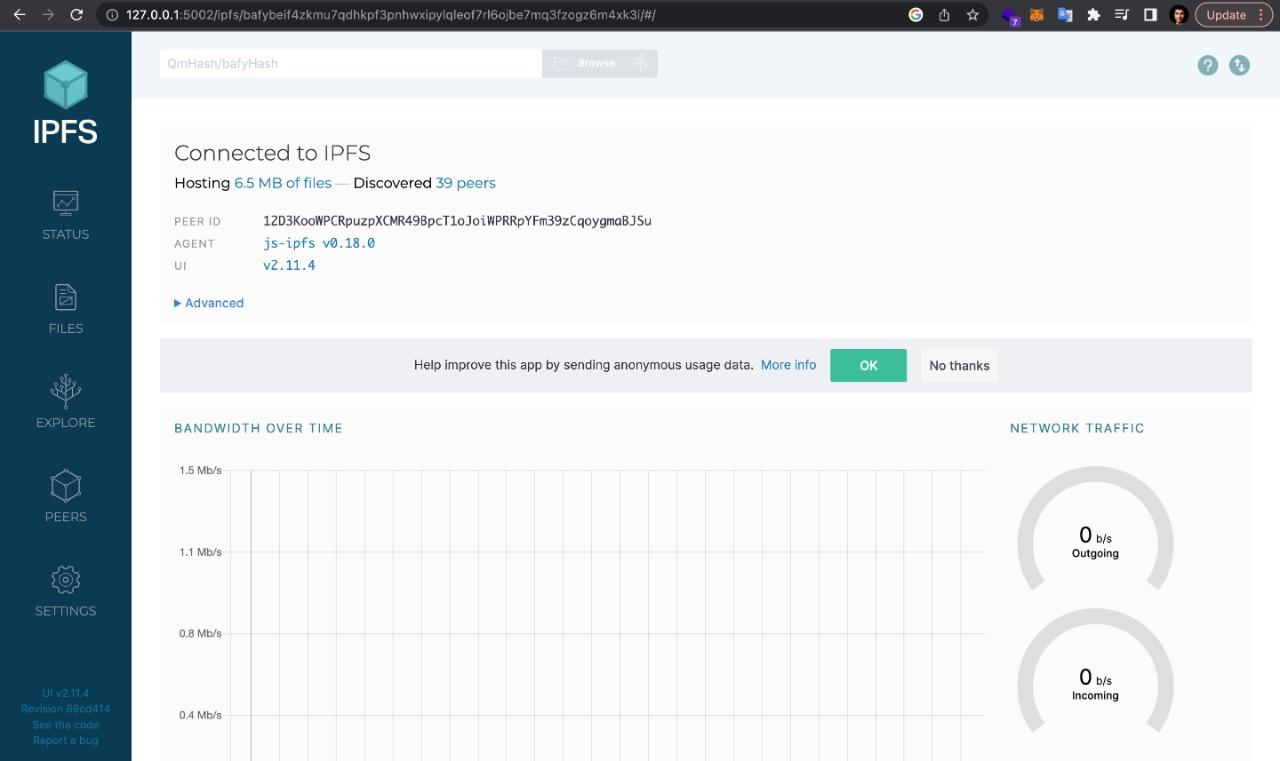
Task: Click the 1.1 Mb/s axis label
Action: click(x=201, y=552)
